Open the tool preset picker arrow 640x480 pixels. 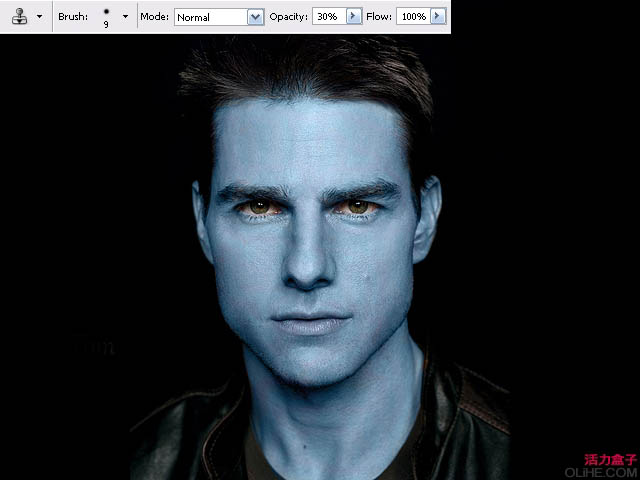39,17
